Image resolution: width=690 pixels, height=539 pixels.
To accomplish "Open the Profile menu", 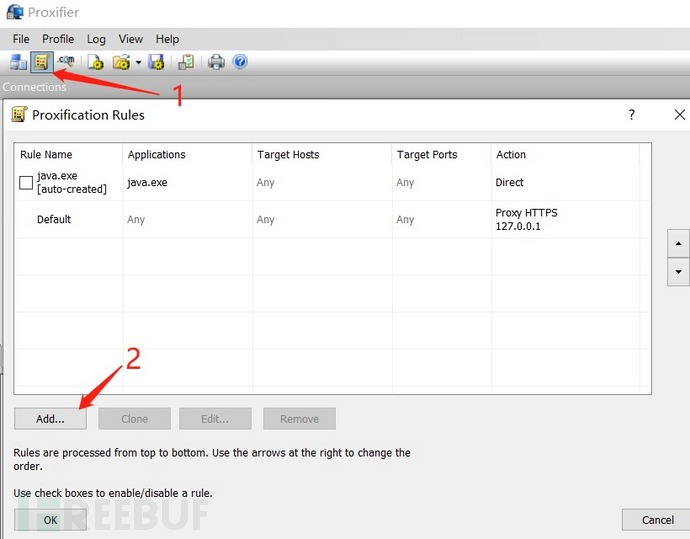I will point(58,39).
